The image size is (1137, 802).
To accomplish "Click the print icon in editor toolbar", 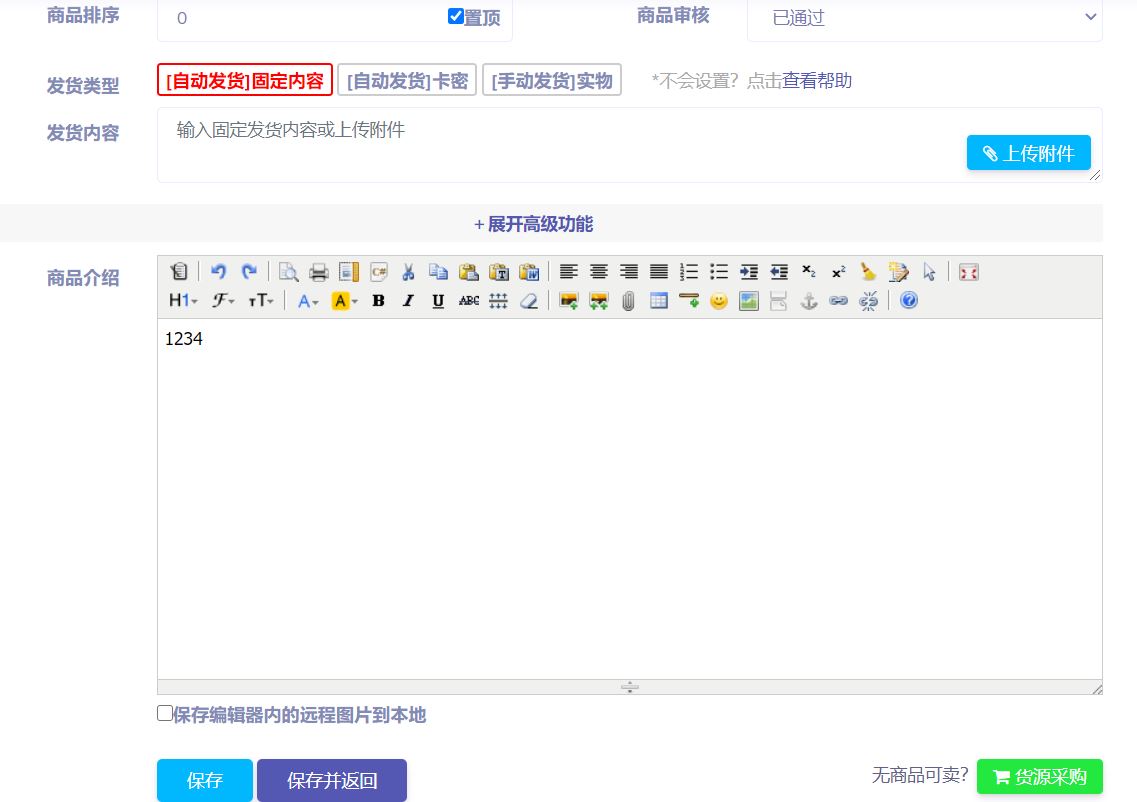I will click(318, 272).
